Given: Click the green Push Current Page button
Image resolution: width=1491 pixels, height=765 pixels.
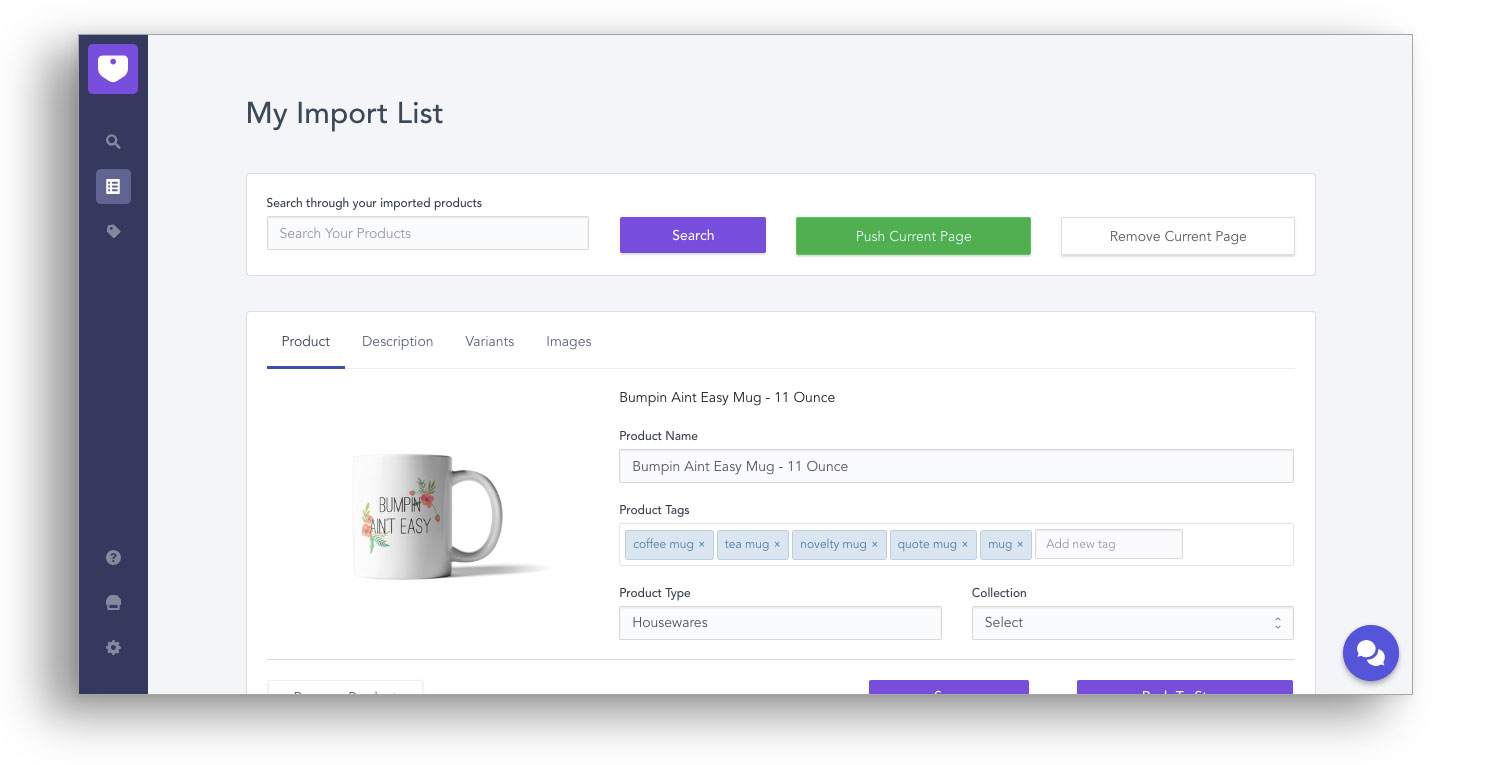Looking at the screenshot, I should click(x=913, y=237).
